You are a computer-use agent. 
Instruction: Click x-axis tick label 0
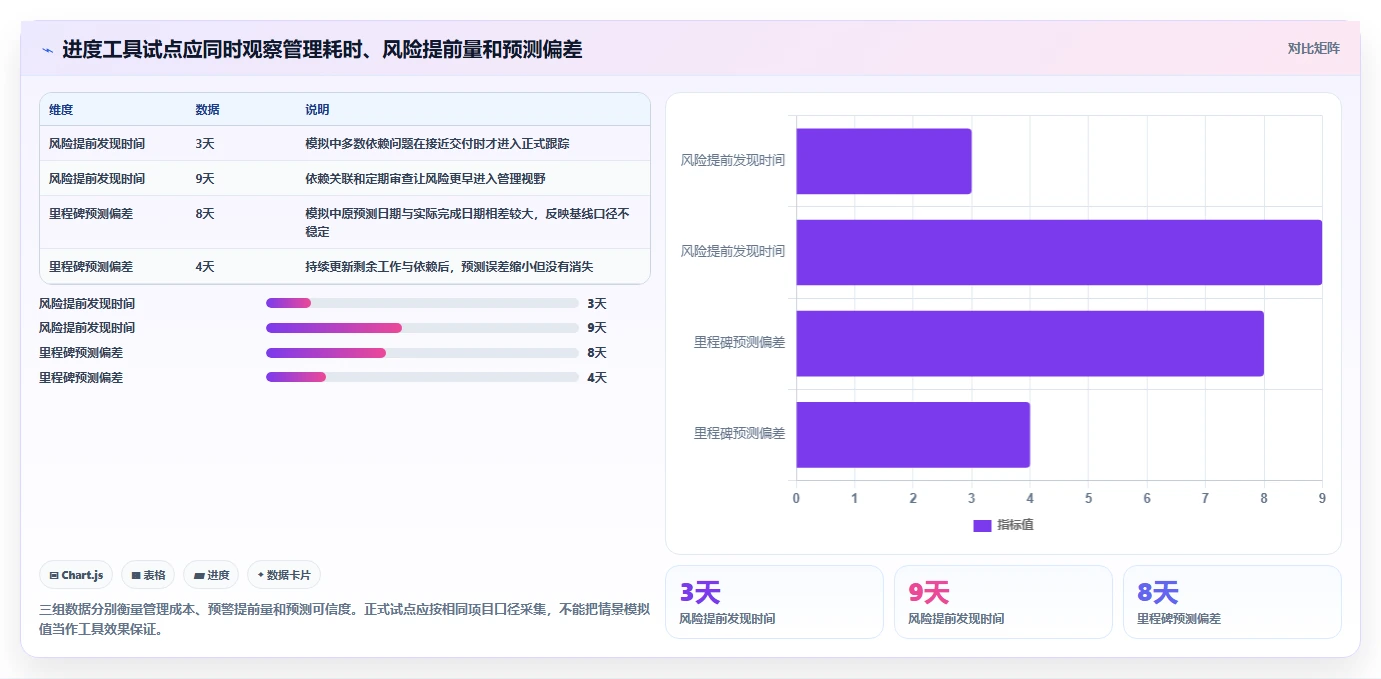(x=796, y=498)
